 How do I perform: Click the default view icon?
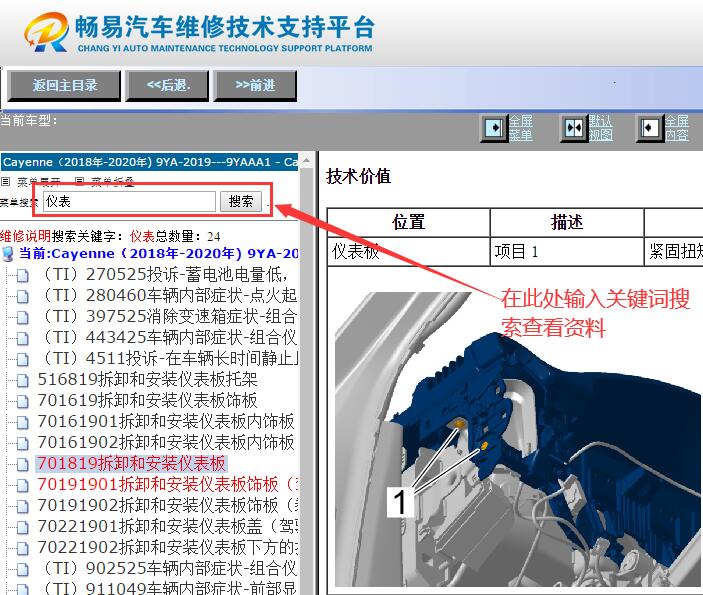[x=574, y=128]
